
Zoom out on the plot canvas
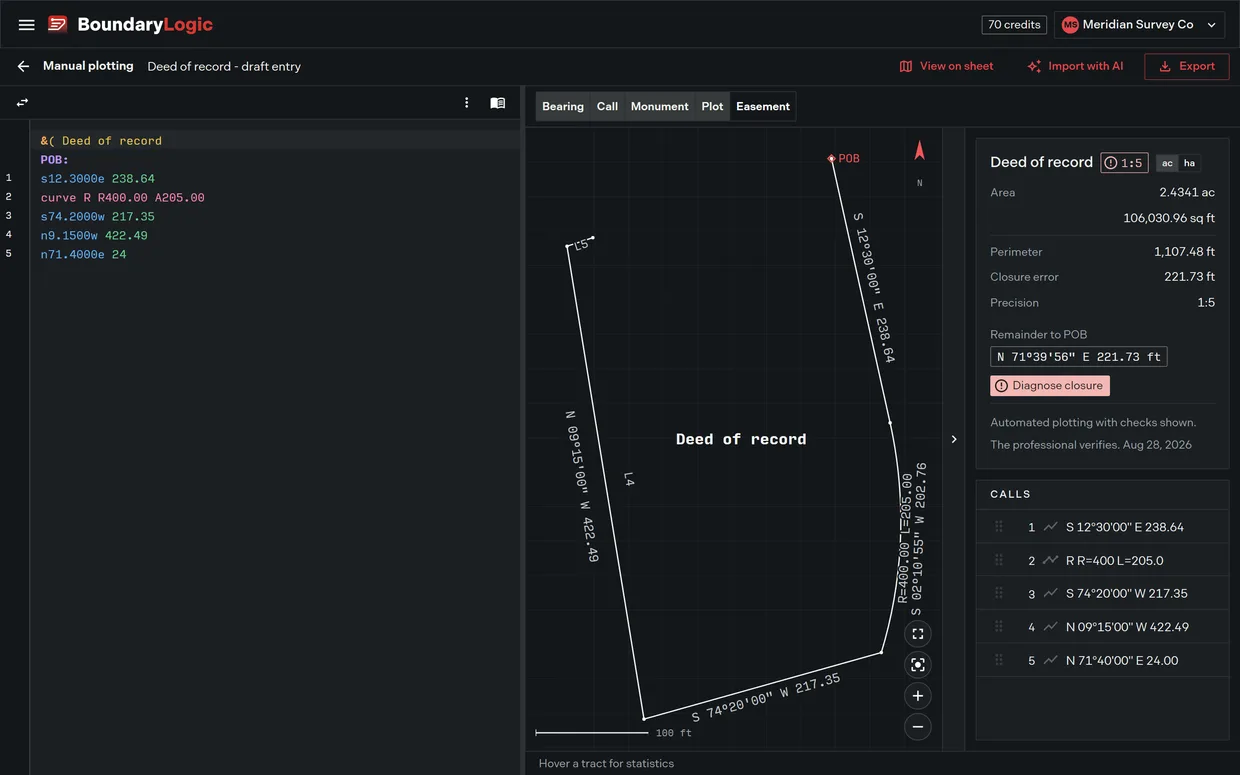(x=918, y=727)
